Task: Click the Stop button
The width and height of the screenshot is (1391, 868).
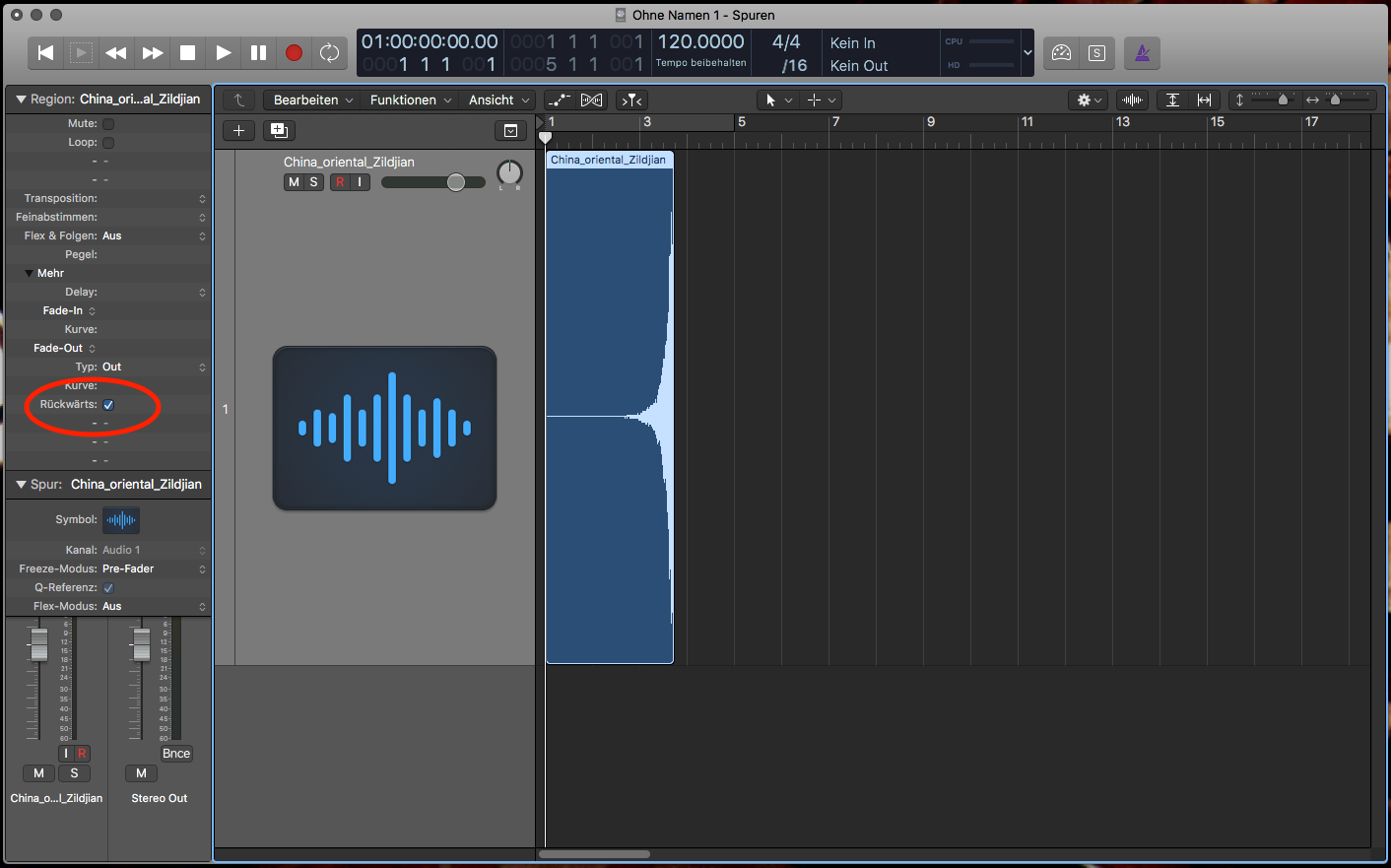Action: (x=187, y=53)
